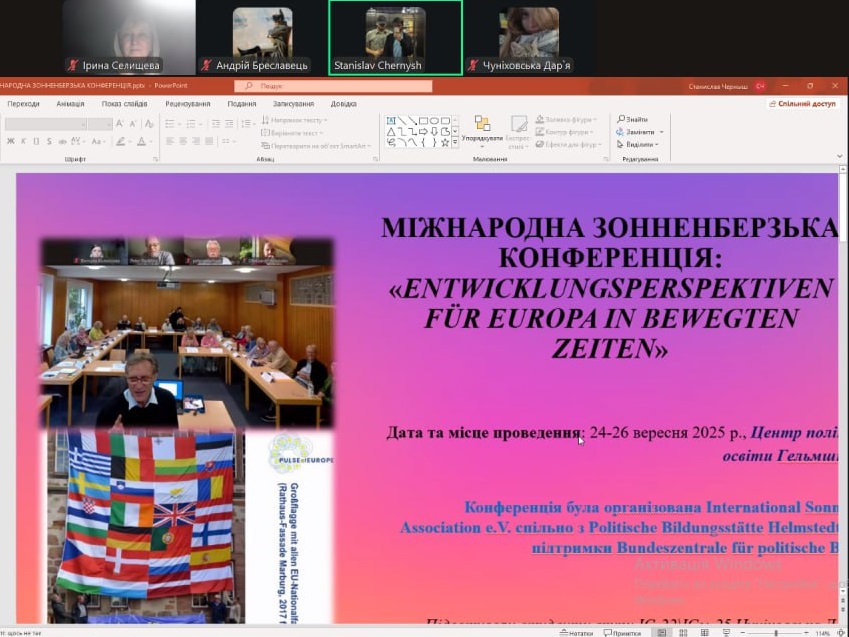Select Stanislav Chernysh participant video tile
This screenshot has width=849, height=637.
pos(395,37)
